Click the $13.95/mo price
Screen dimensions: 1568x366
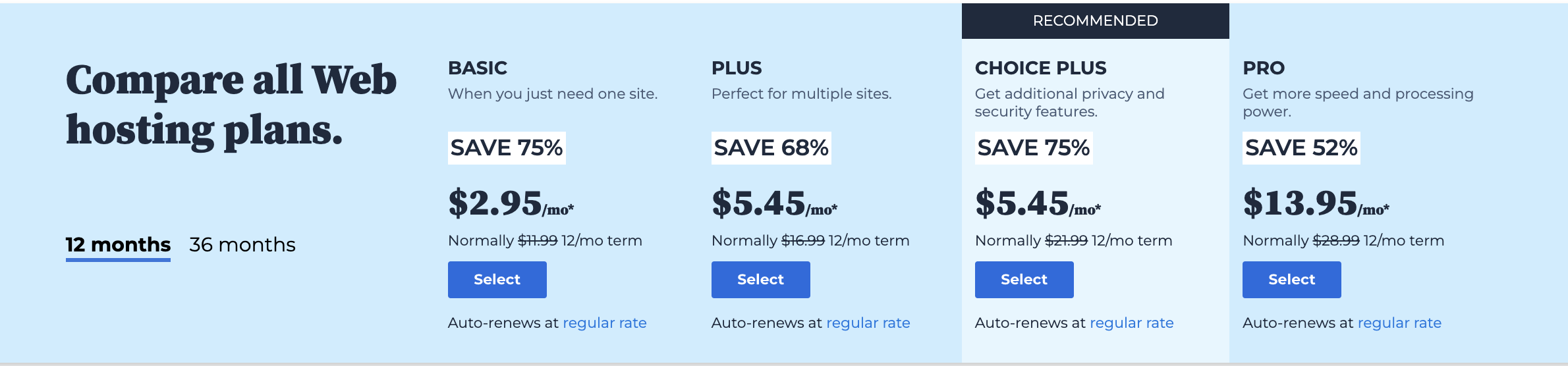[1316, 203]
